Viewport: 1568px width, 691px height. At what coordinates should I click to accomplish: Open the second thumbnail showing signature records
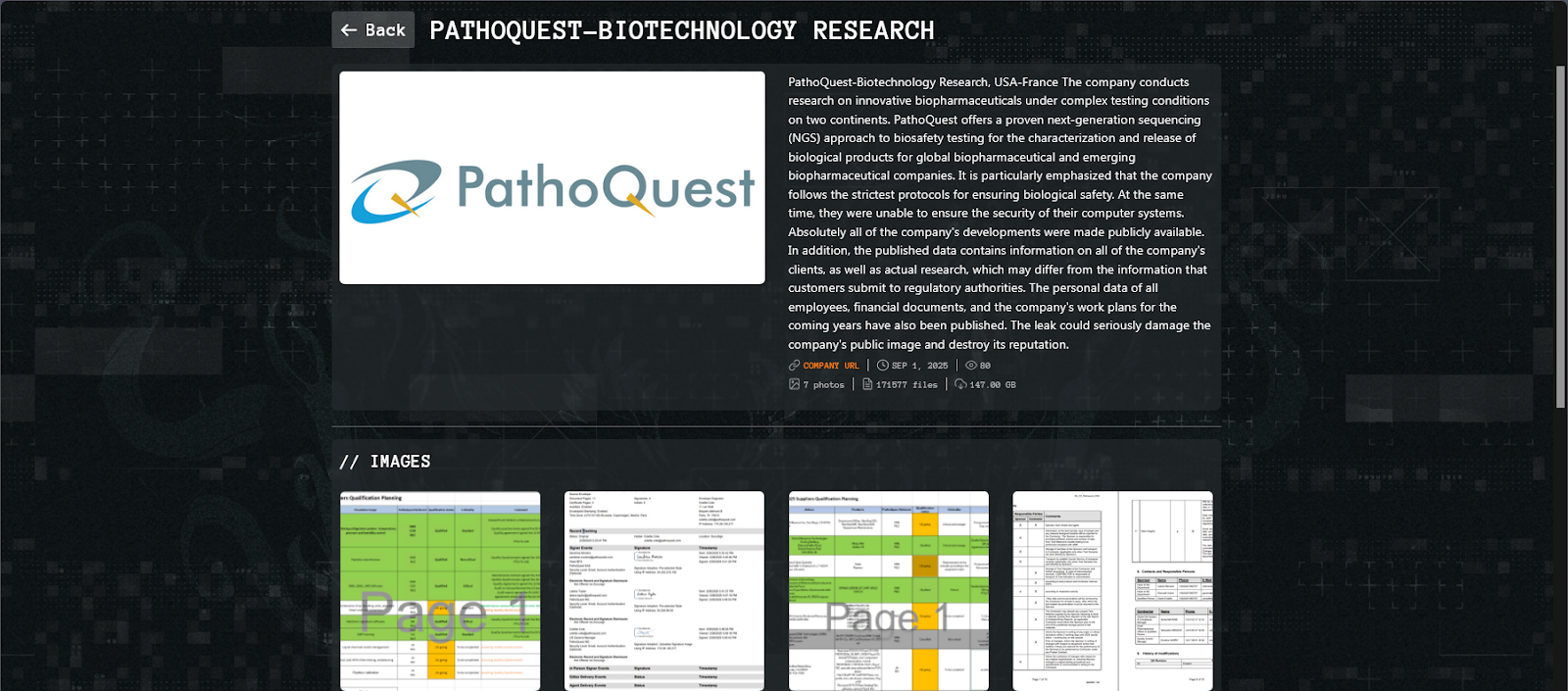pos(664,591)
